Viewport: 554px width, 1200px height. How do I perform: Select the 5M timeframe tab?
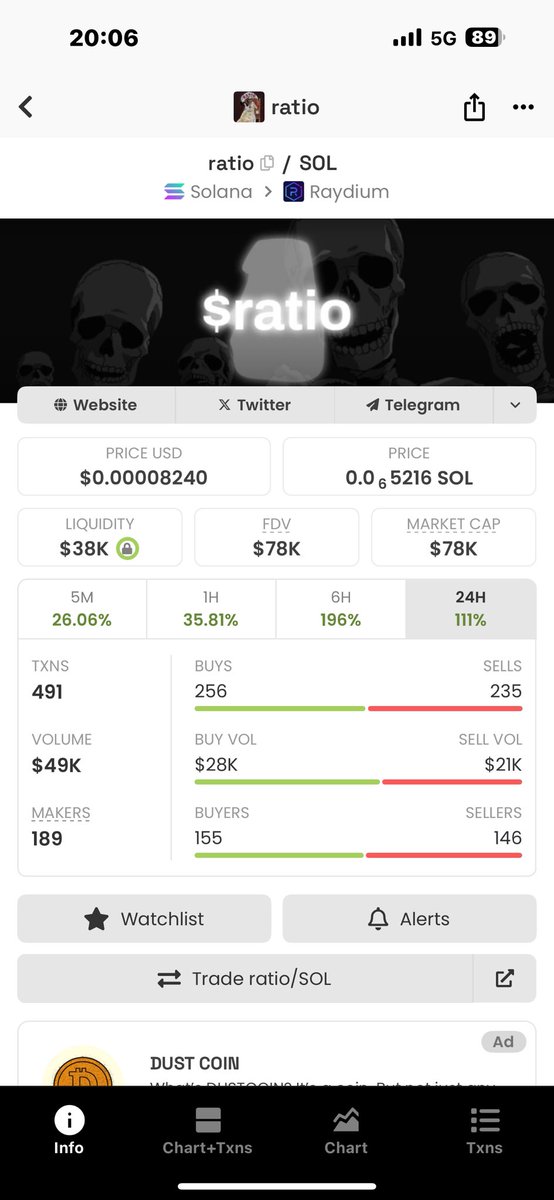[x=82, y=609]
